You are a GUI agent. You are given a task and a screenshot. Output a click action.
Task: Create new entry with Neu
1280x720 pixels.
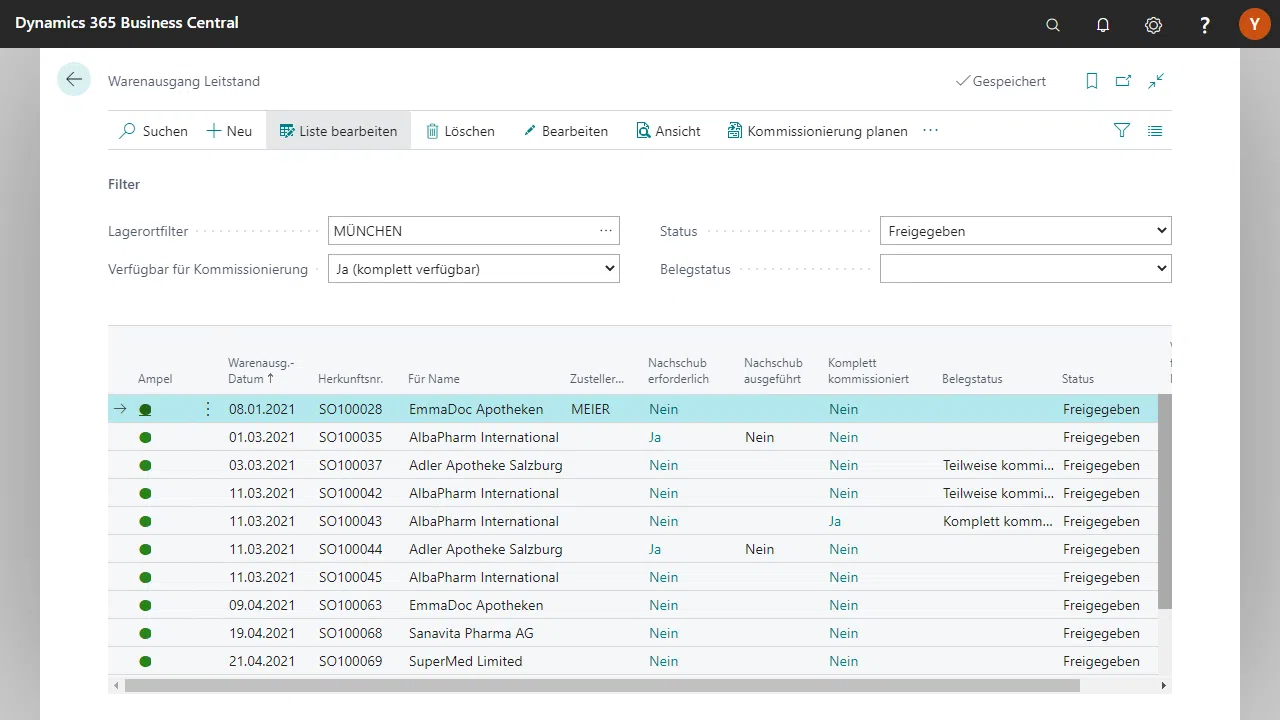pyautogui.click(x=229, y=131)
